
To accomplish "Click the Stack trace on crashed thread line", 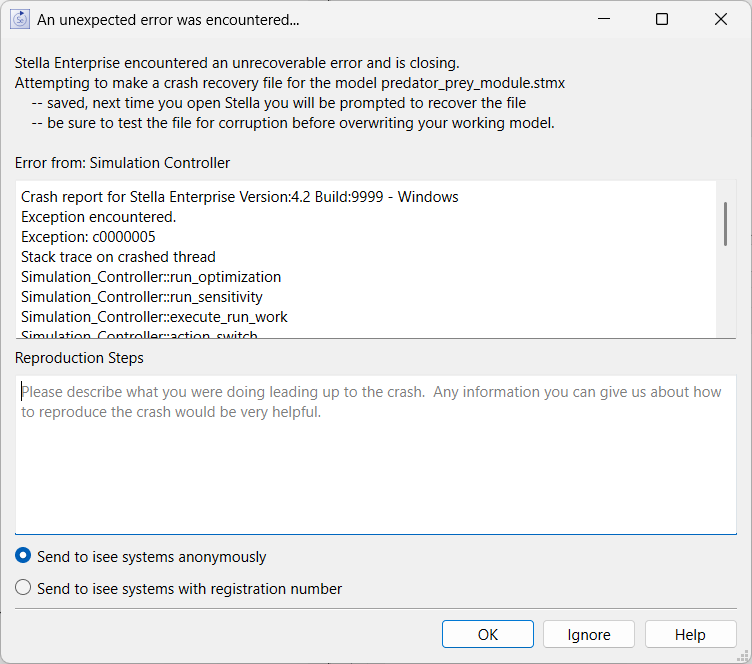I will point(118,257).
